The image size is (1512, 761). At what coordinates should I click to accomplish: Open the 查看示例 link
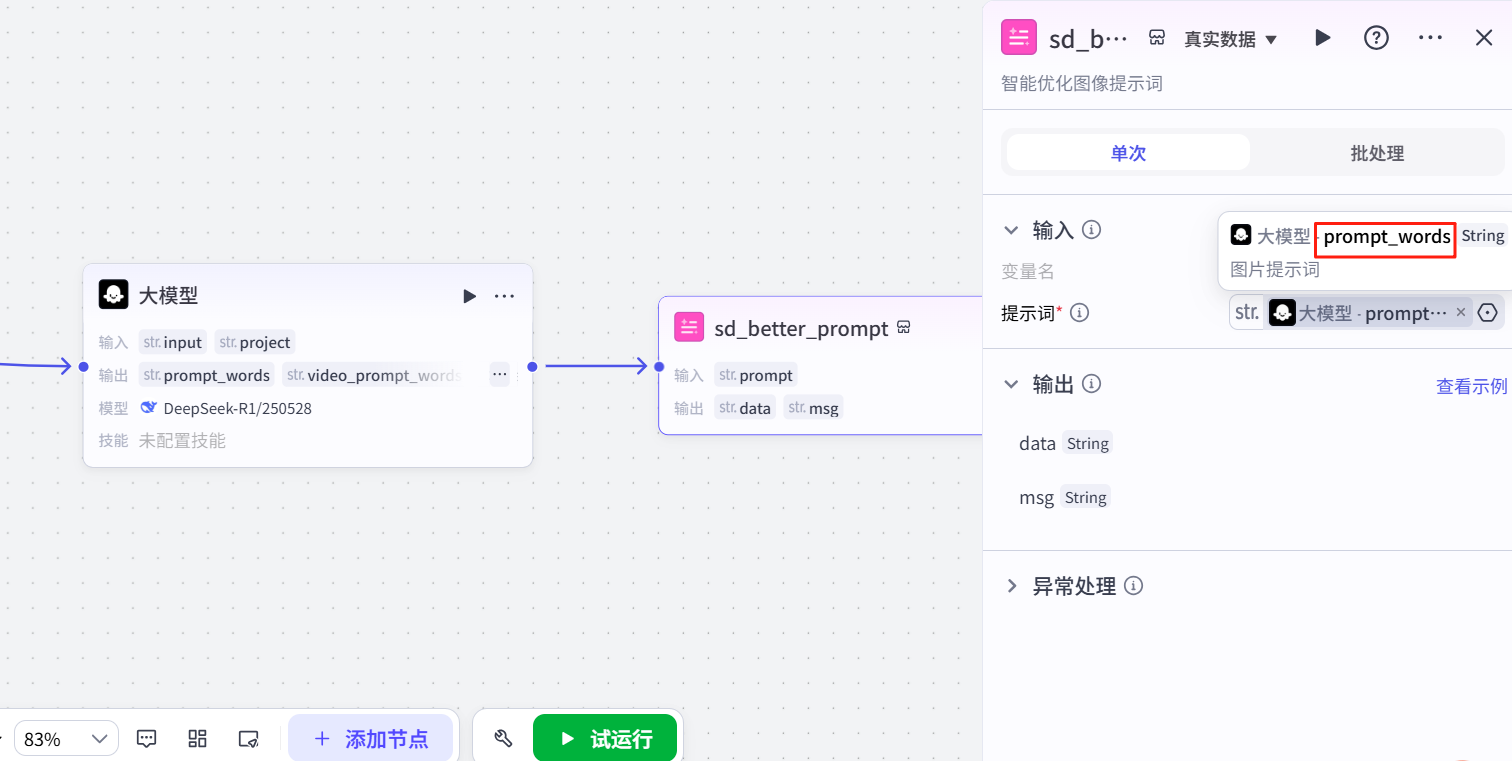coord(1471,386)
